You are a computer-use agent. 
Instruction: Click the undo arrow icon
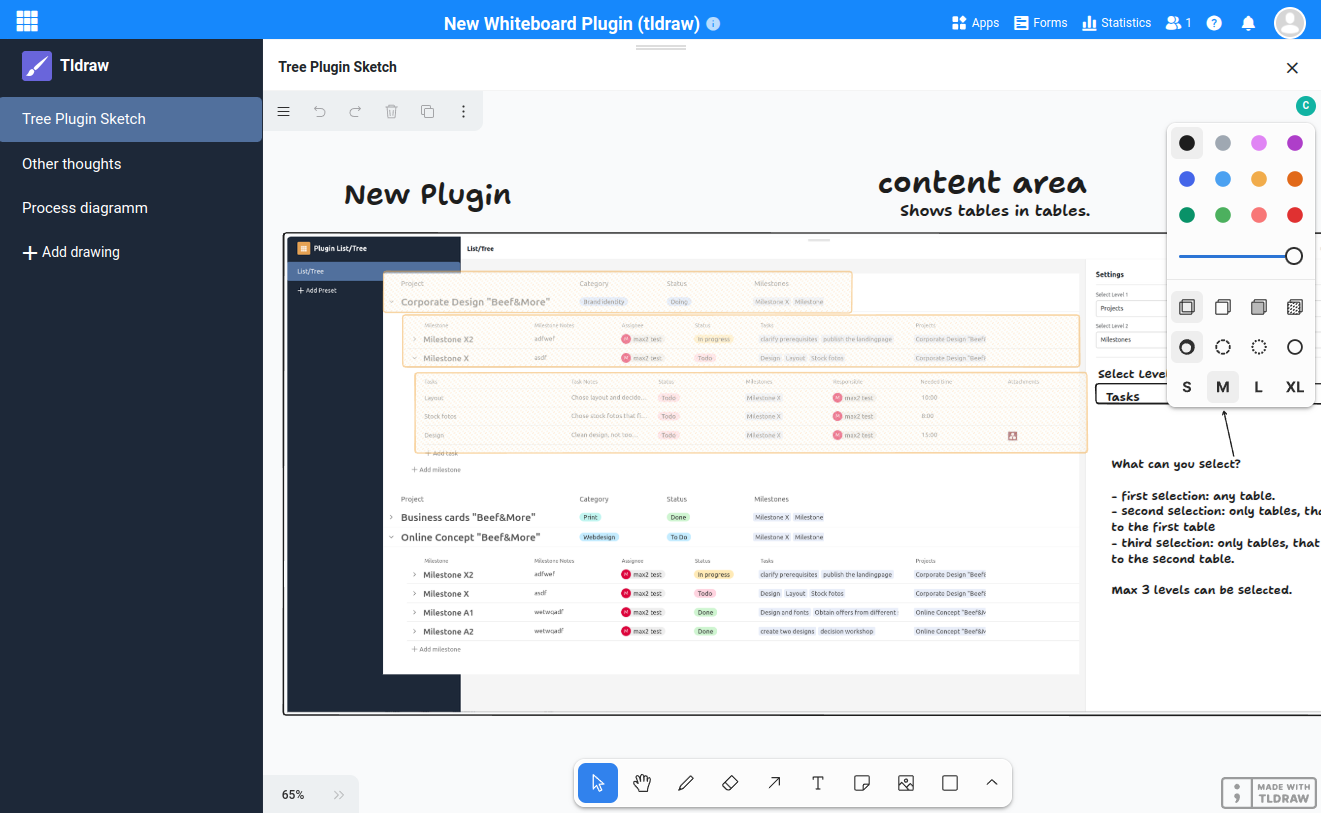[320, 112]
